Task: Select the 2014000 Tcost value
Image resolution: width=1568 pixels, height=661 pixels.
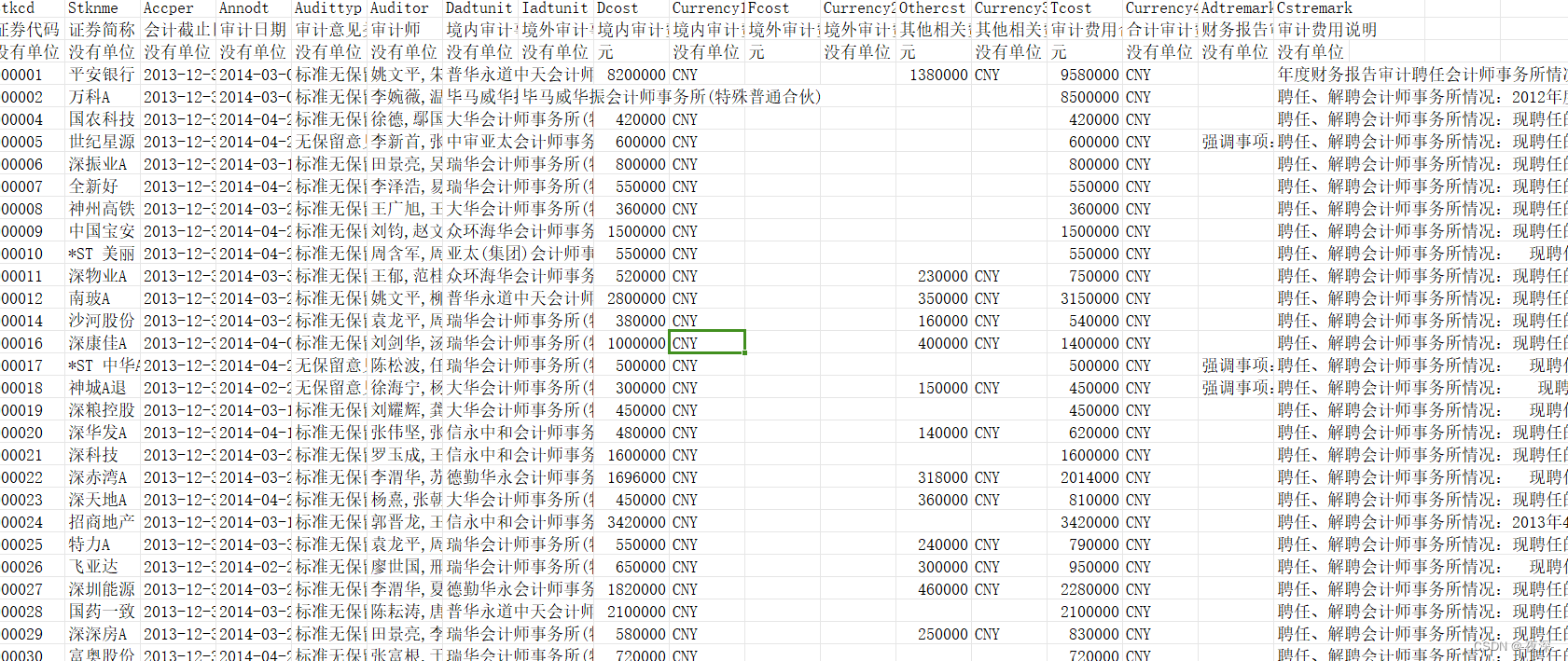Action: click(x=1085, y=477)
